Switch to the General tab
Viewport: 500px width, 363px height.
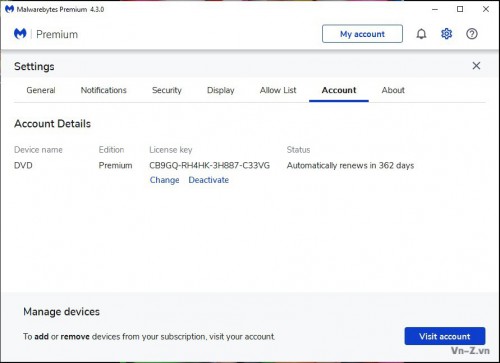point(41,90)
